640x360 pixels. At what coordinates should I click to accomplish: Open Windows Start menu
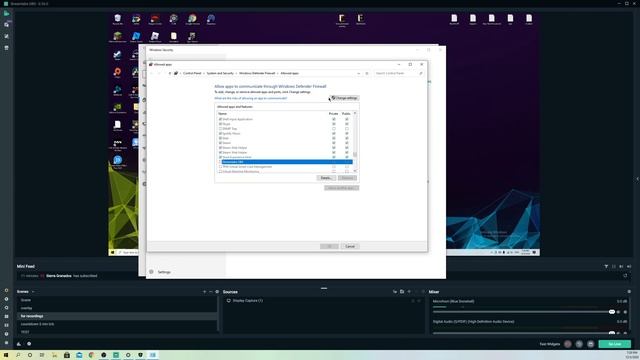[x=6, y=355]
